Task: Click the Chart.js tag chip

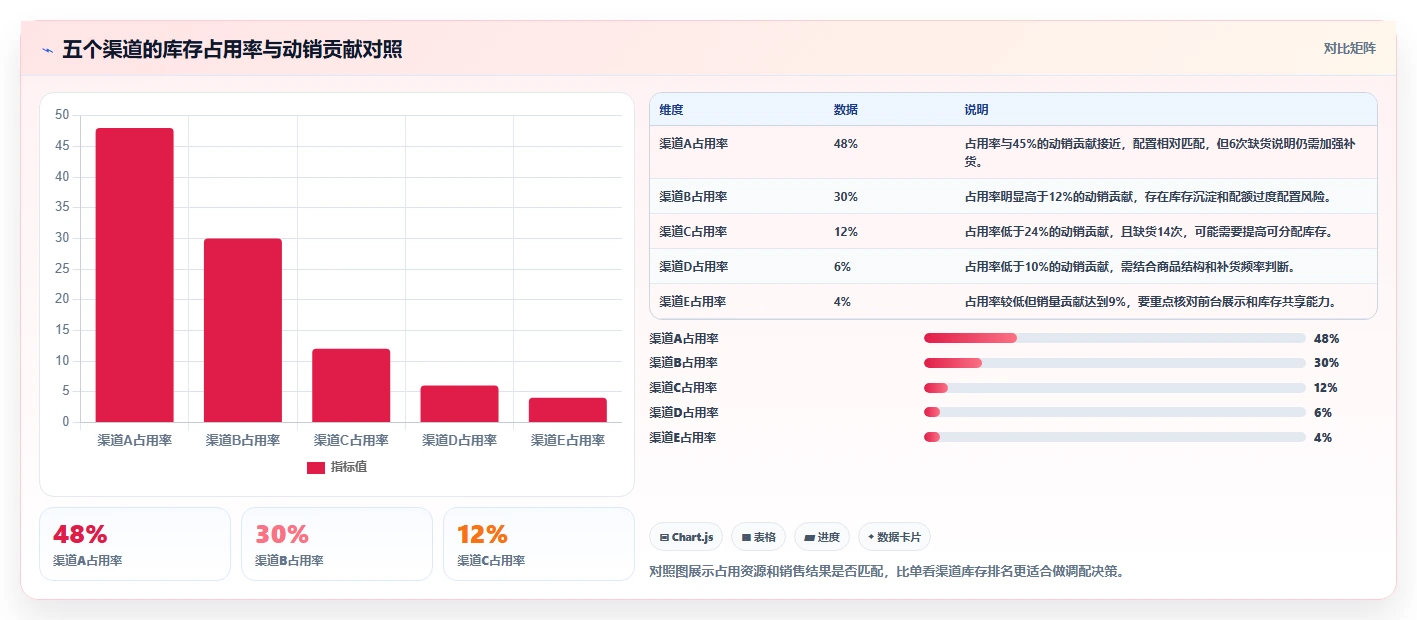Action: tap(686, 537)
